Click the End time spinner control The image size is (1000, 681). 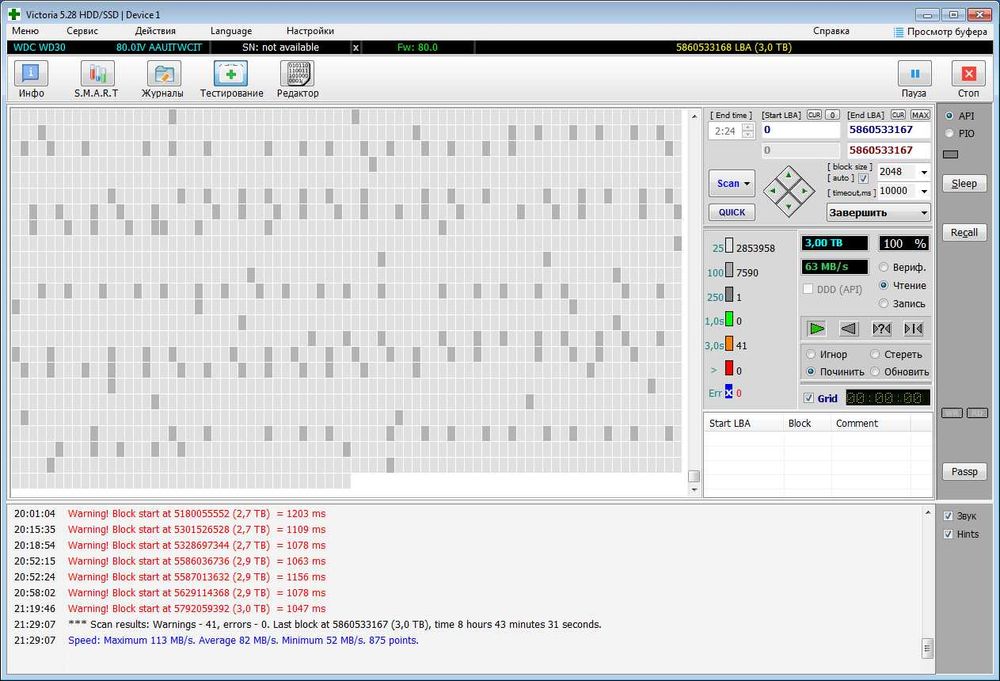(748, 131)
